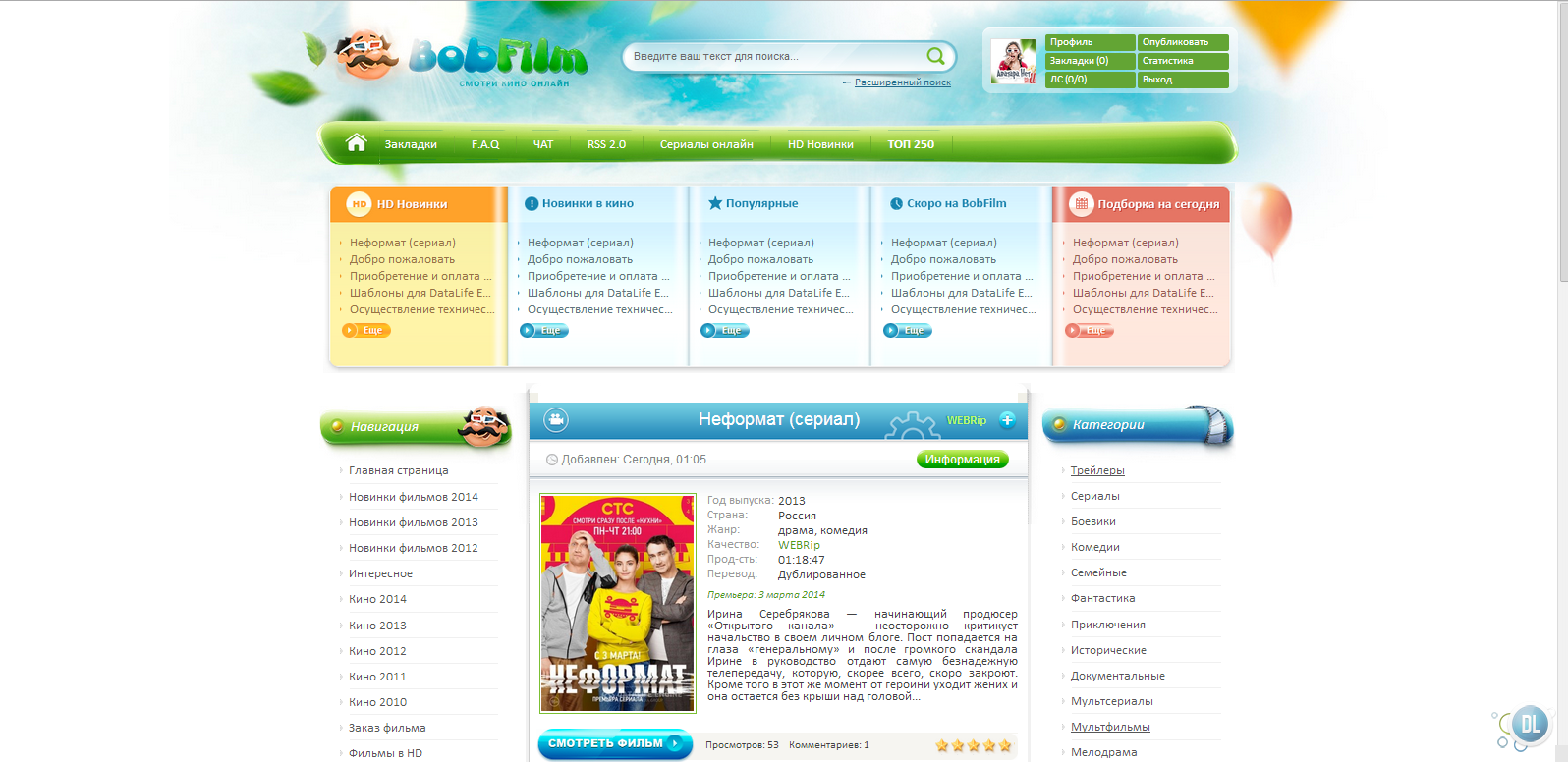Click into the search text field
This screenshot has width=1568, height=762.
click(771, 57)
